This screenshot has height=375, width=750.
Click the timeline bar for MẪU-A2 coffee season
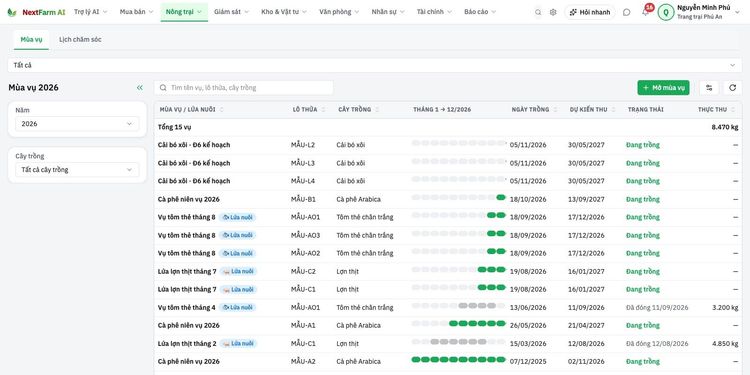click(458, 360)
